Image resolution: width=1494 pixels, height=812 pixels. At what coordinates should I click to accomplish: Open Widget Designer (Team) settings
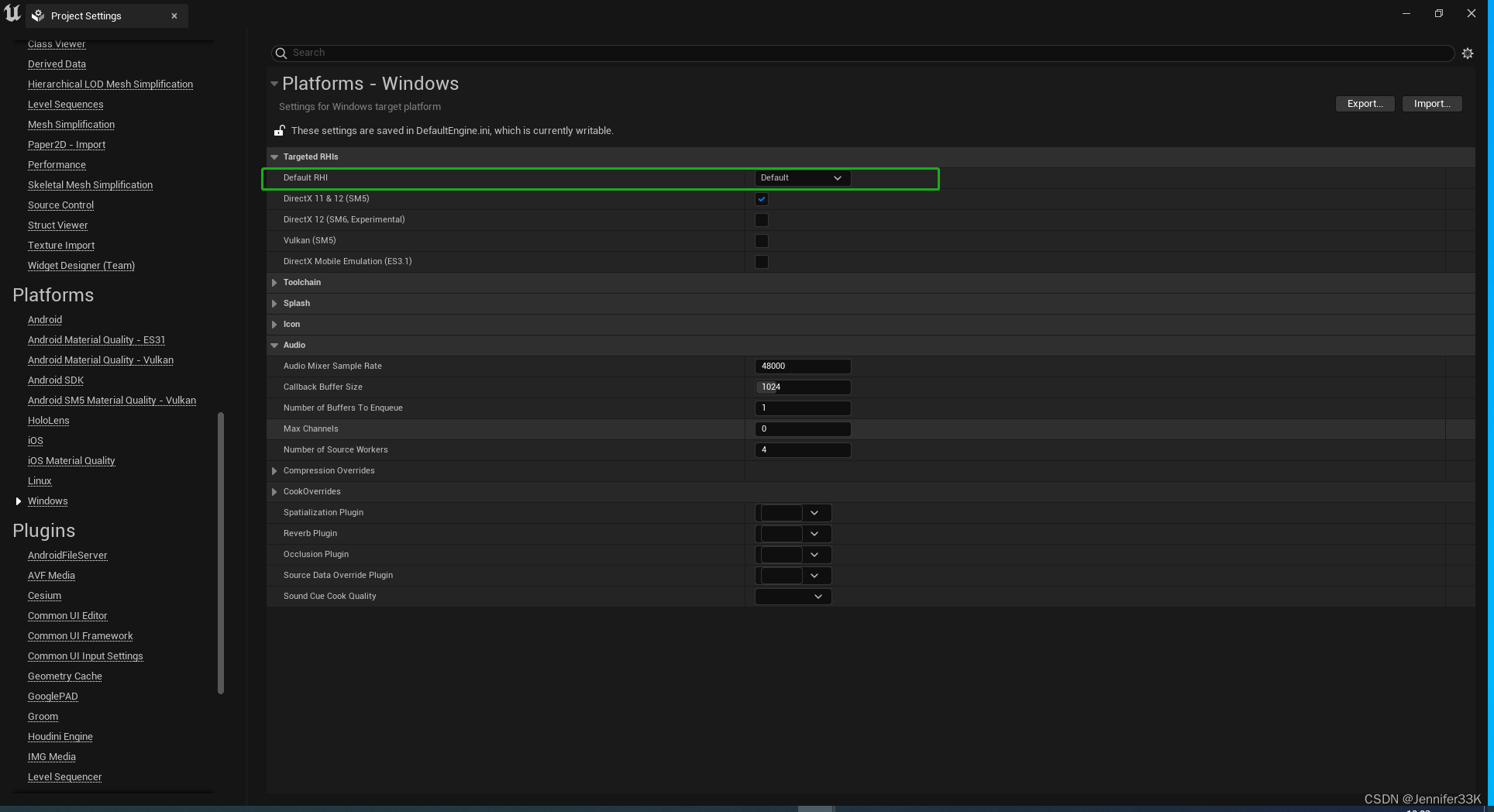[x=81, y=266]
